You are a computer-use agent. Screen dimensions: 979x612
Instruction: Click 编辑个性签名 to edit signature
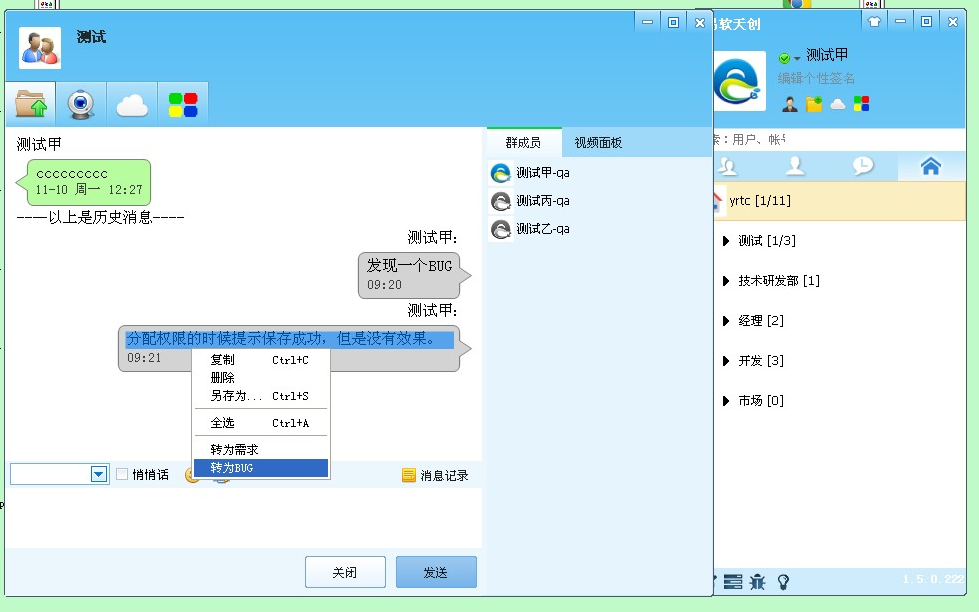click(816, 79)
